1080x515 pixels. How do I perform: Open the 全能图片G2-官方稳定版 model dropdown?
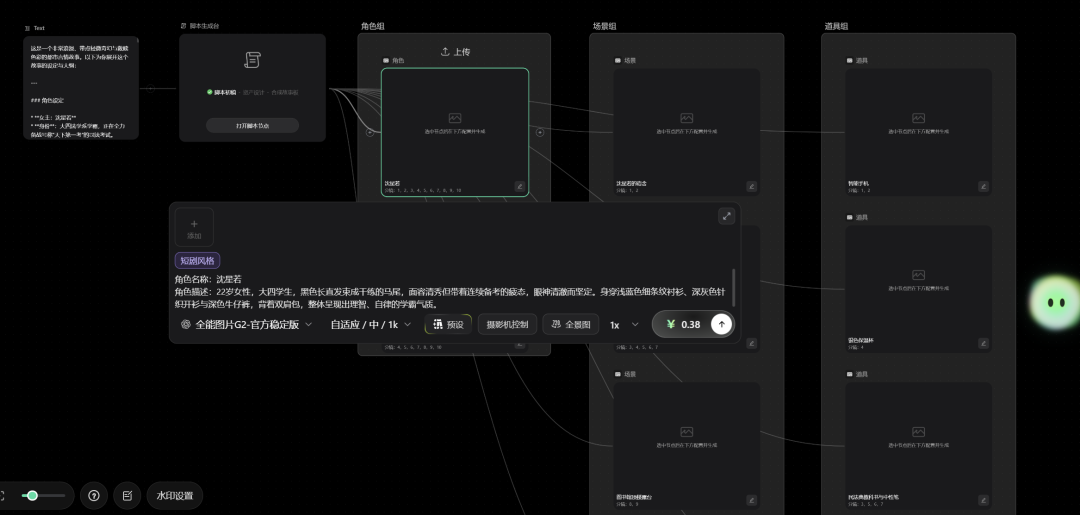pyautogui.click(x=247, y=324)
